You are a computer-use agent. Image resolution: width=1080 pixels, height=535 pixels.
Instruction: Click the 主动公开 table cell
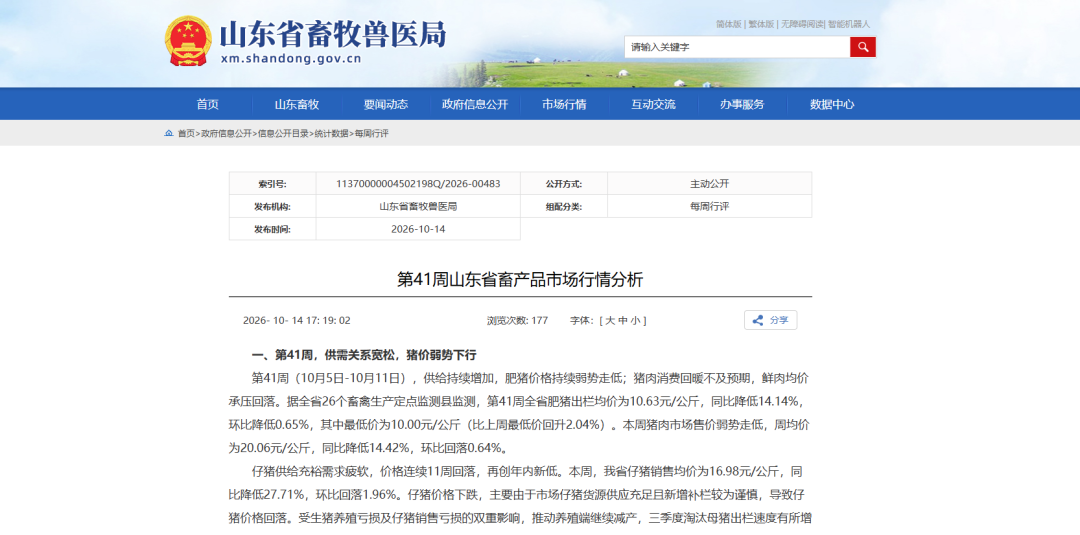coord(709,184)
